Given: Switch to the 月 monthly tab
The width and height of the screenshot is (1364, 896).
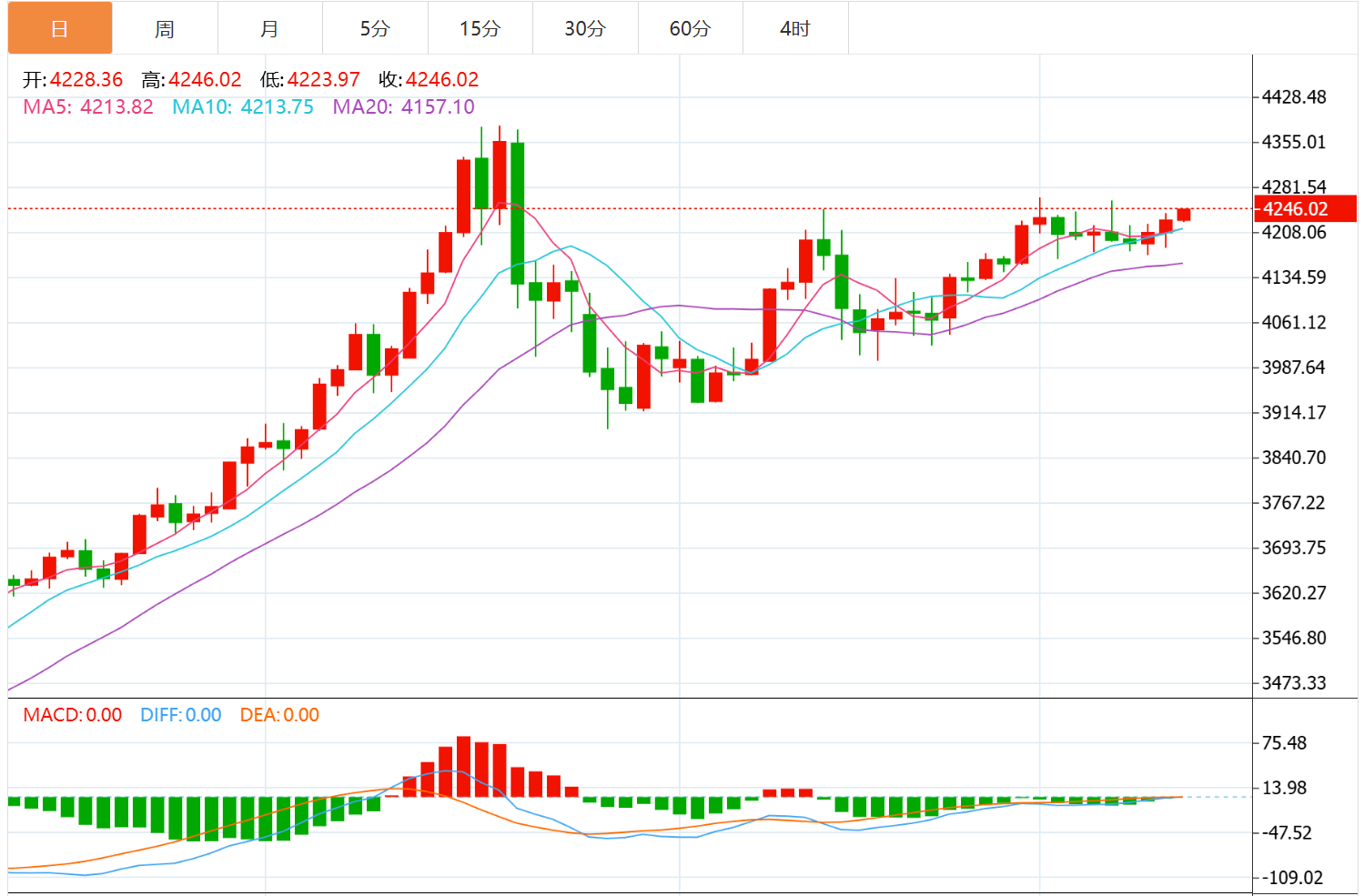Looking at the screenshot, I should coord(269,28).
